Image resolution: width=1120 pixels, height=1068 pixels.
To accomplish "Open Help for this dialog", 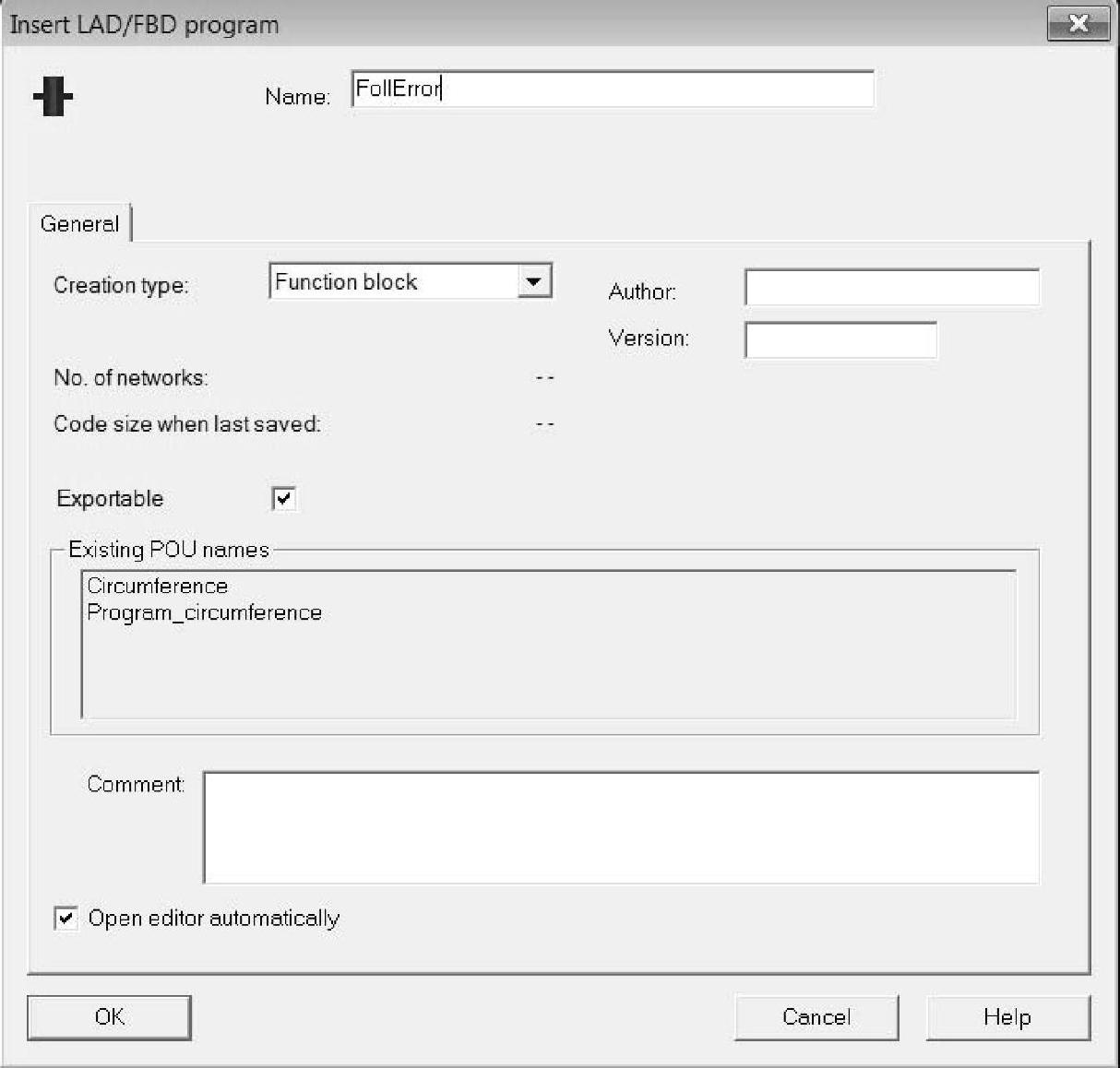I will 1007,1017.
